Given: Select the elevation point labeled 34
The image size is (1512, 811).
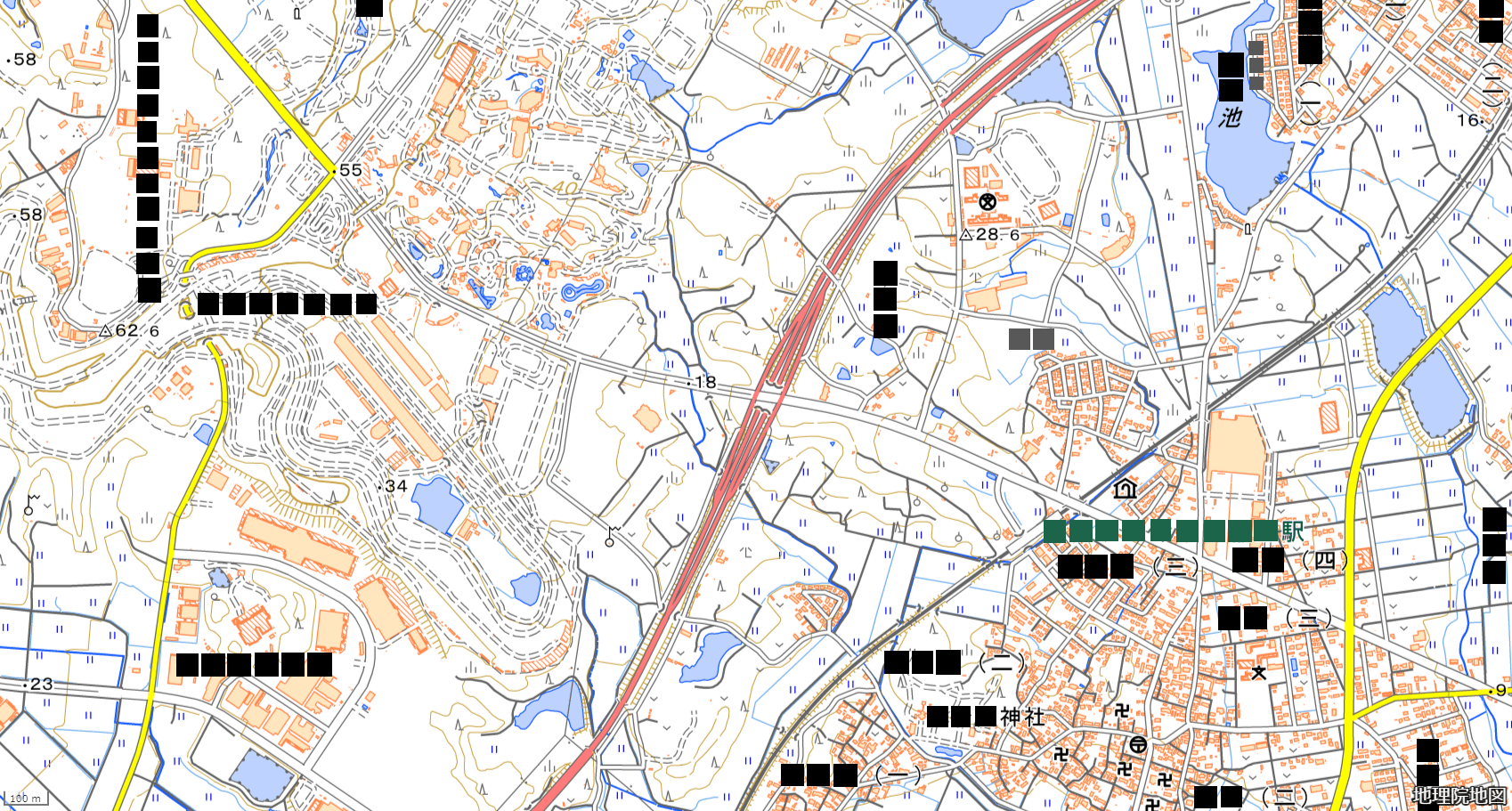Looking at the screenshot, I should click(380, 487).
